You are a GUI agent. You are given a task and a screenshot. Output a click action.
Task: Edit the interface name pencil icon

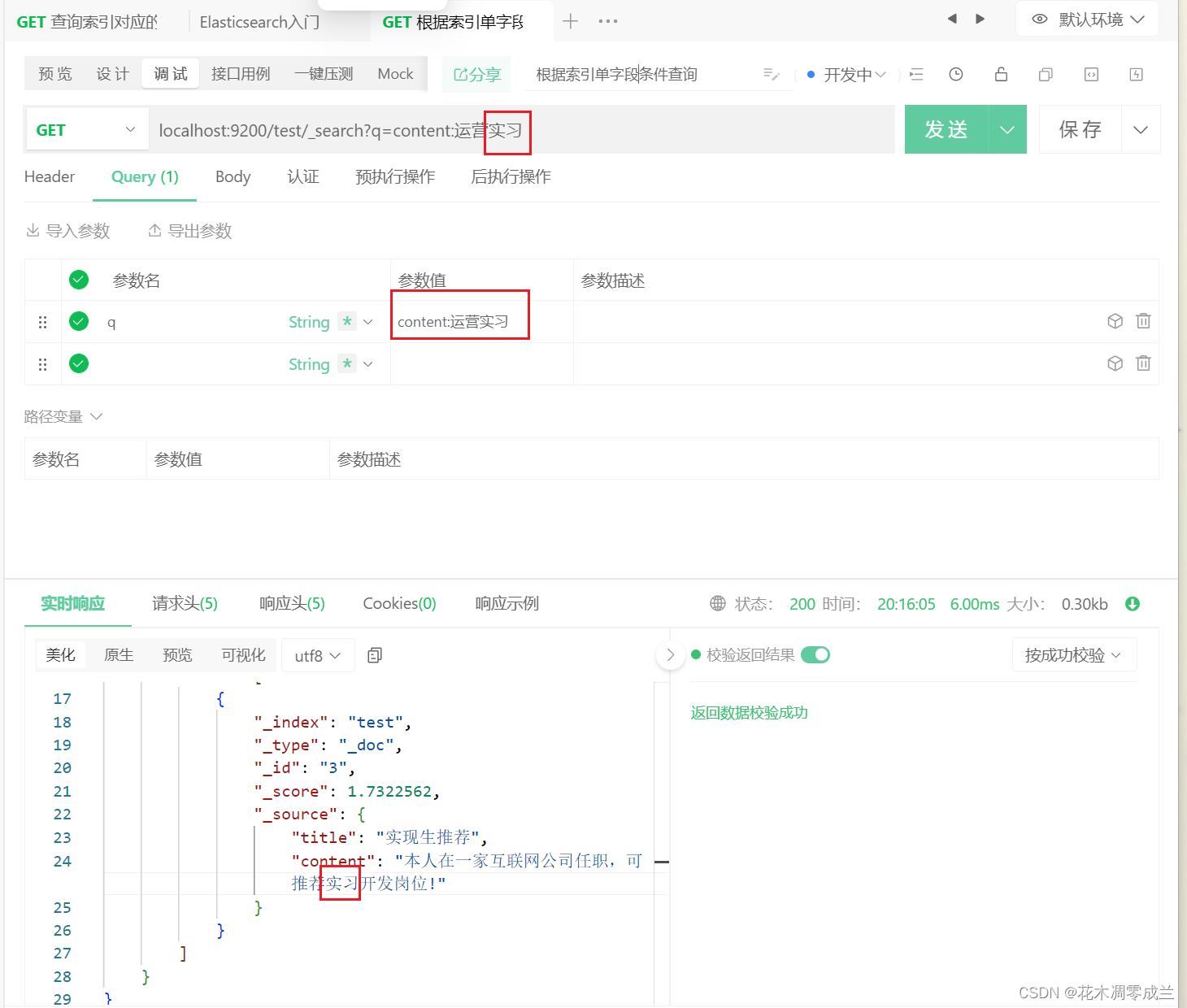coord(772,75)
